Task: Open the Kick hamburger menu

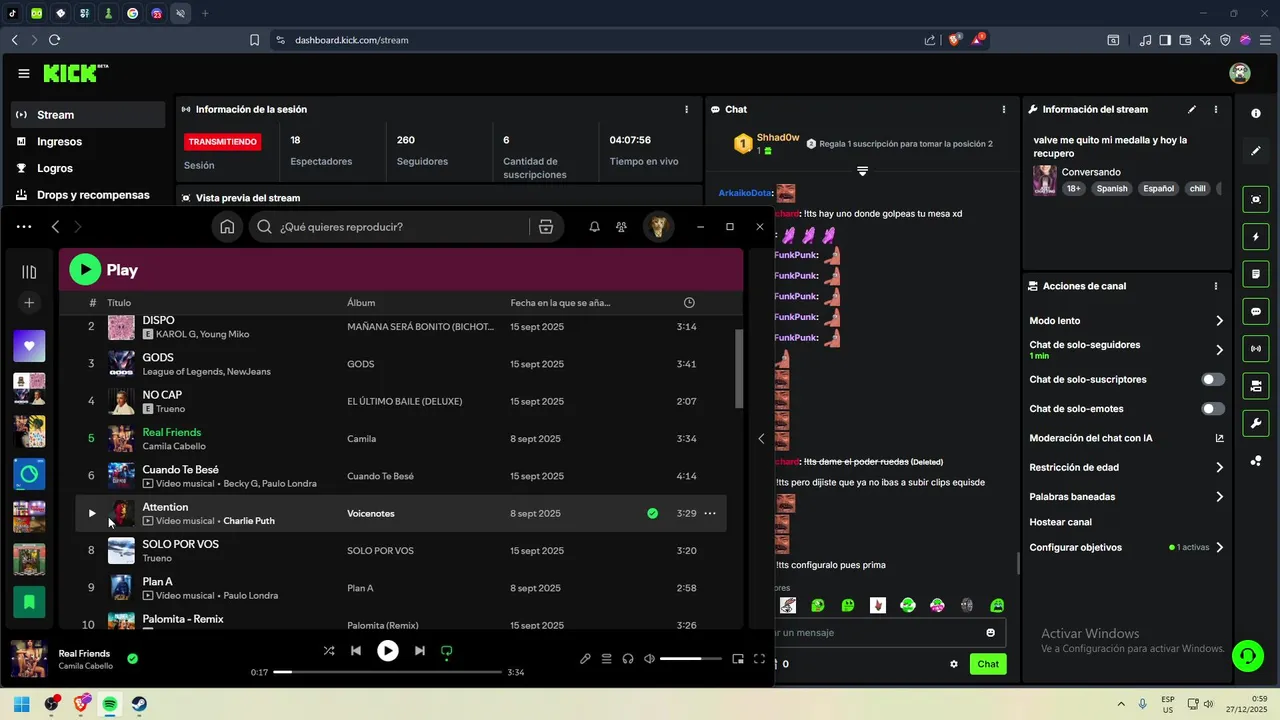Action: tap(24, 73)
